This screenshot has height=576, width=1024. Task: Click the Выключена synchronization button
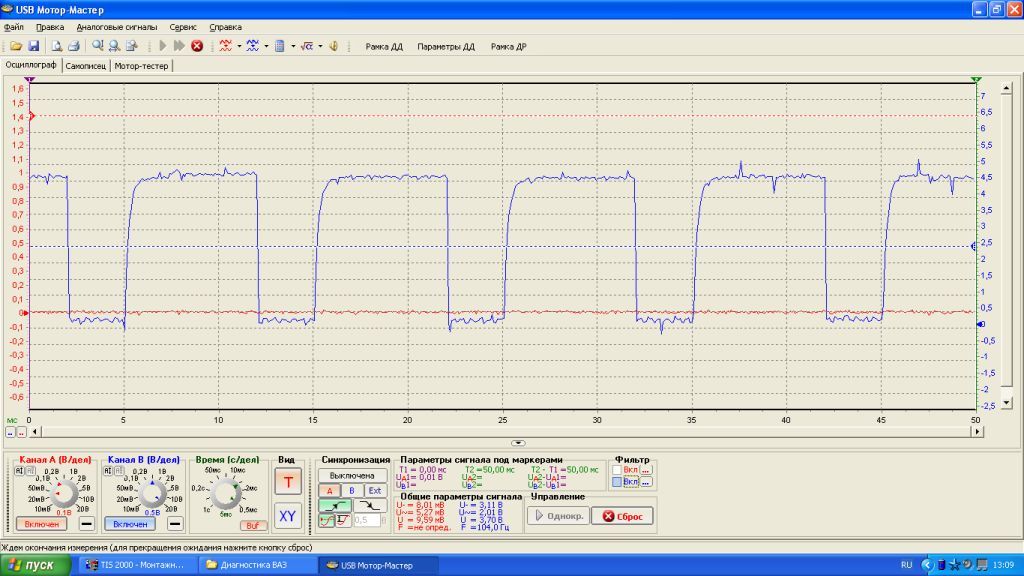click(352, 475)
